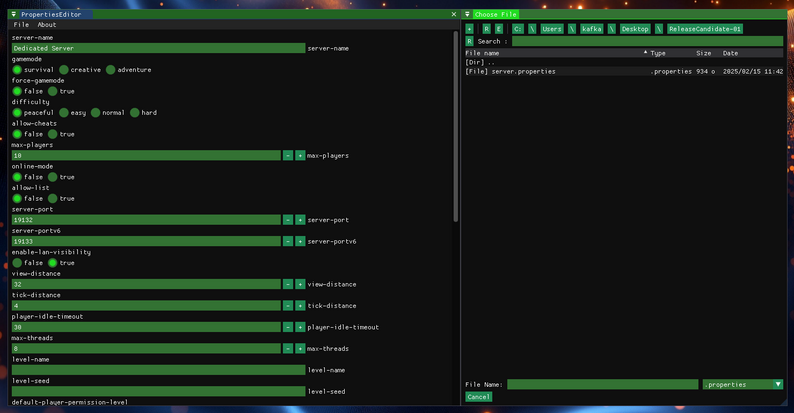Open the .properties file type dropdown
Screen dimensions: 794x413
click(743, 385)
